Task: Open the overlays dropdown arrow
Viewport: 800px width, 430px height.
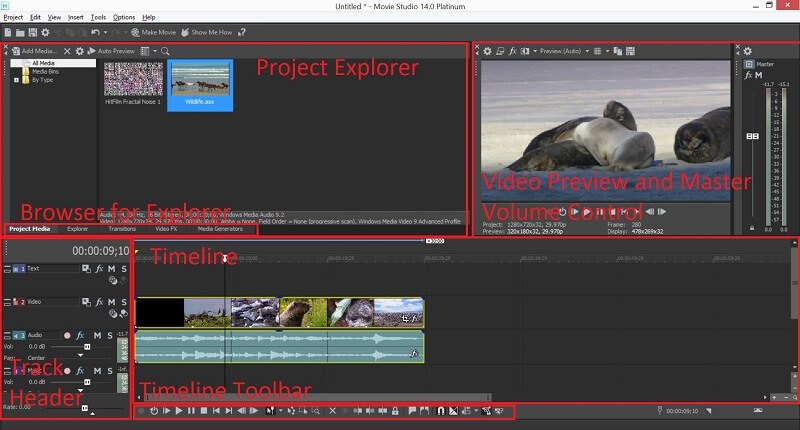Action: click(x=607, y=51)
